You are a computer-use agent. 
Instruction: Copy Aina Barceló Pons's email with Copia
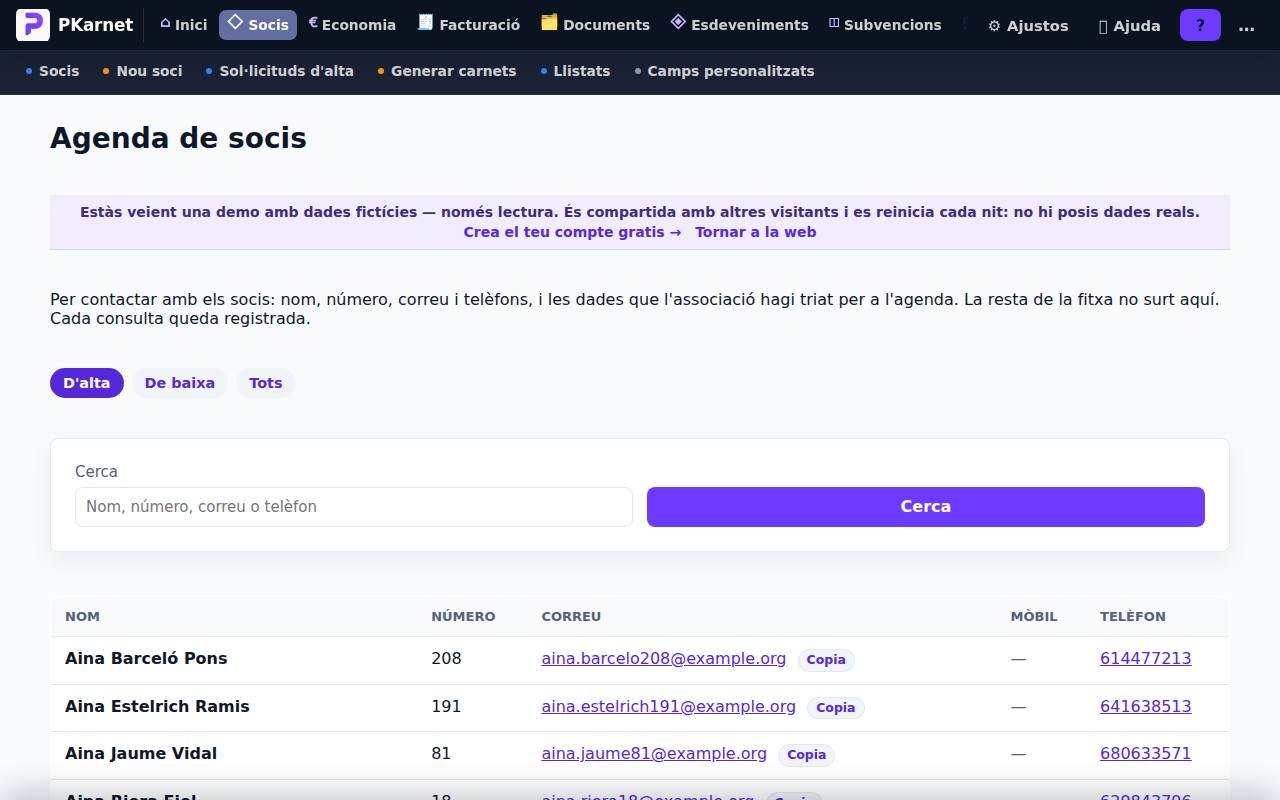pos(826,659)
